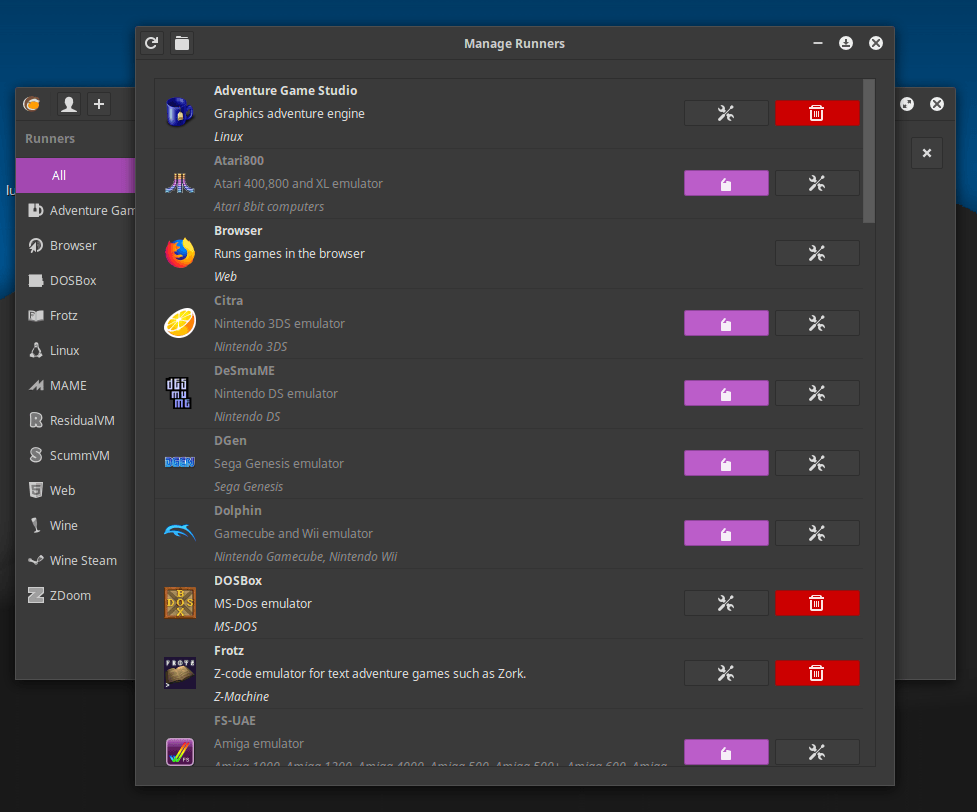Select Linux in the sidebar
This screenshot has height=812, width=977.
click(75, 350)
